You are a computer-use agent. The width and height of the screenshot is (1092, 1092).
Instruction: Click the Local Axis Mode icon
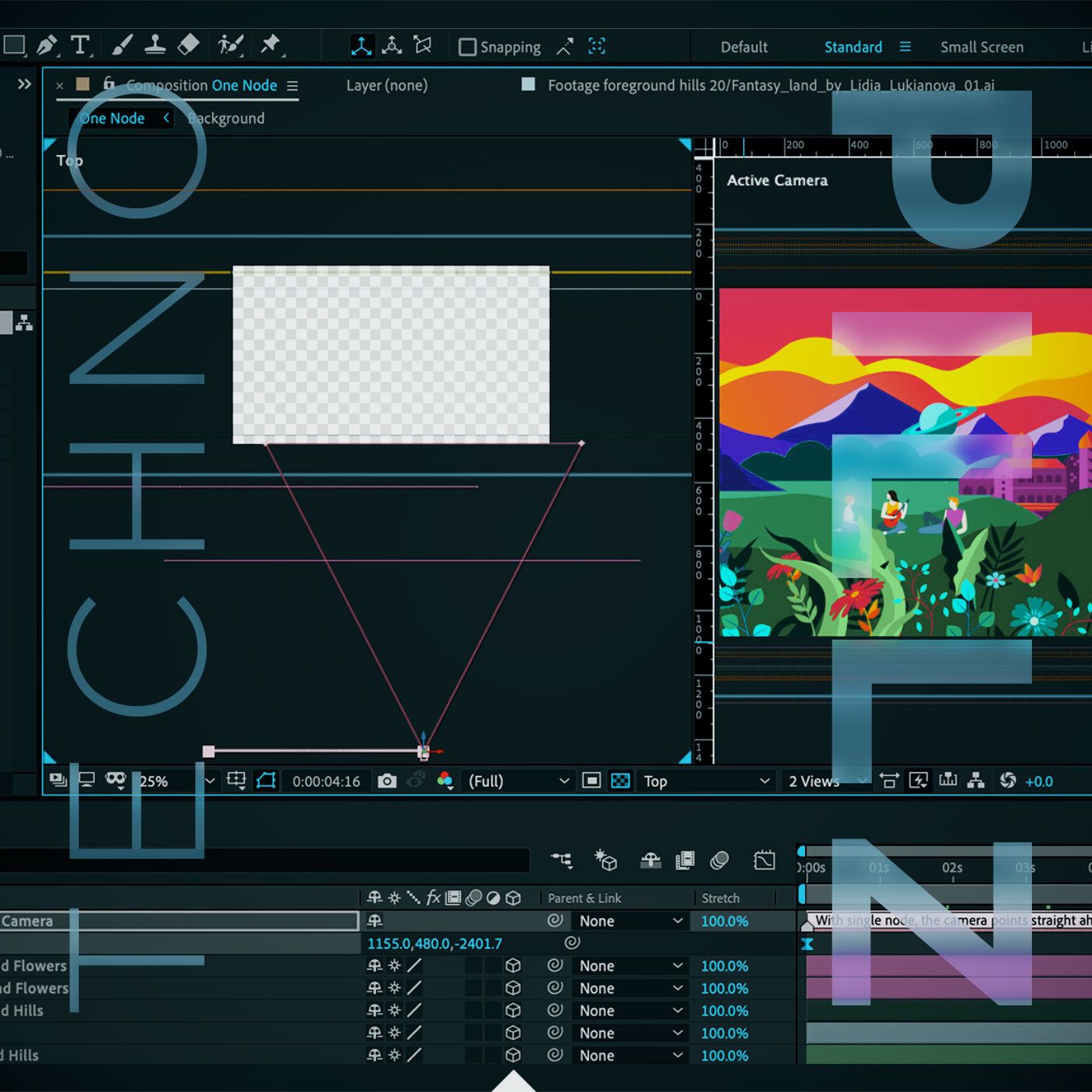(361, 46)
